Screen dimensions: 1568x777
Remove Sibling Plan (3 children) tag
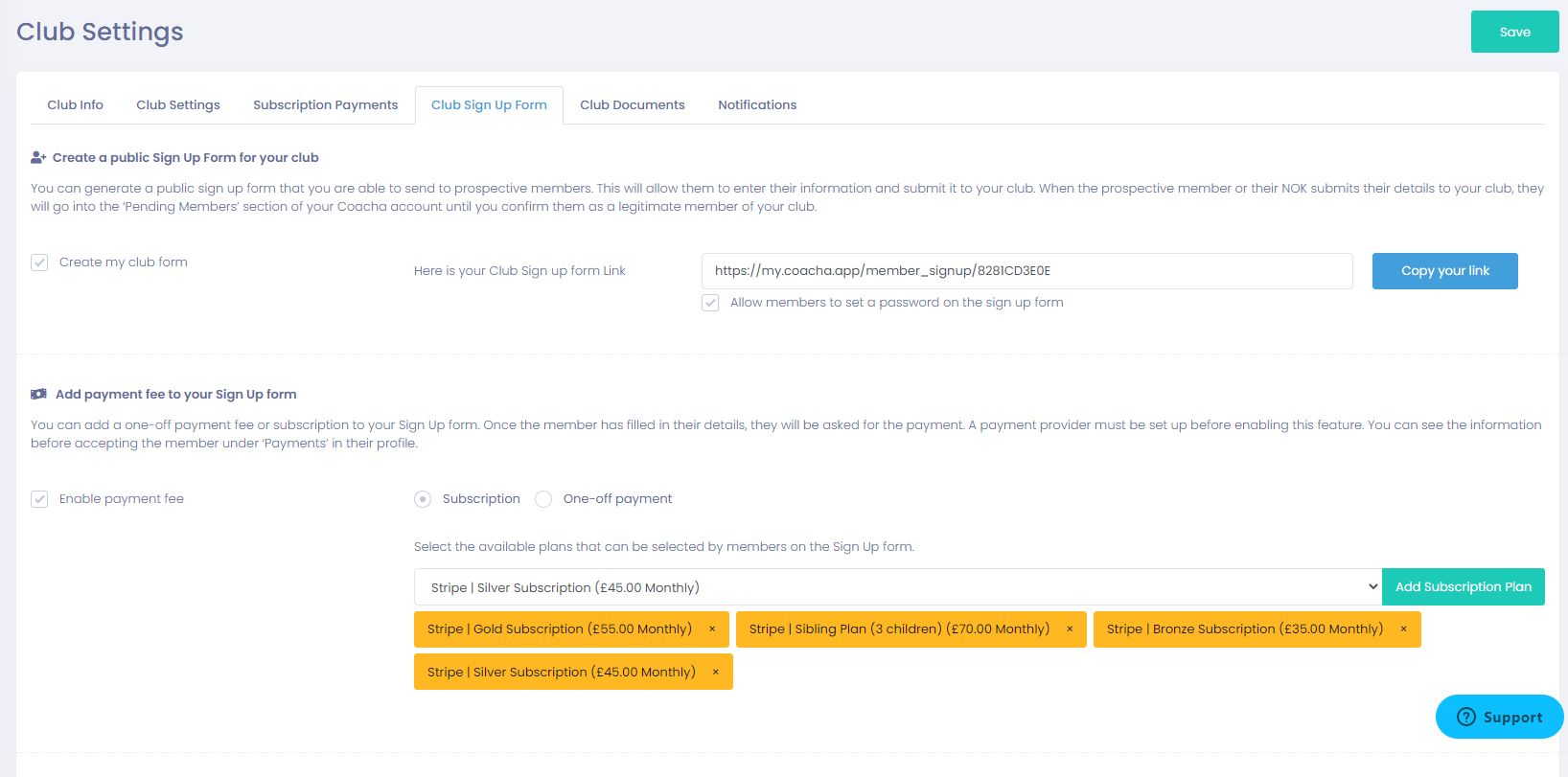[1070, 629]
